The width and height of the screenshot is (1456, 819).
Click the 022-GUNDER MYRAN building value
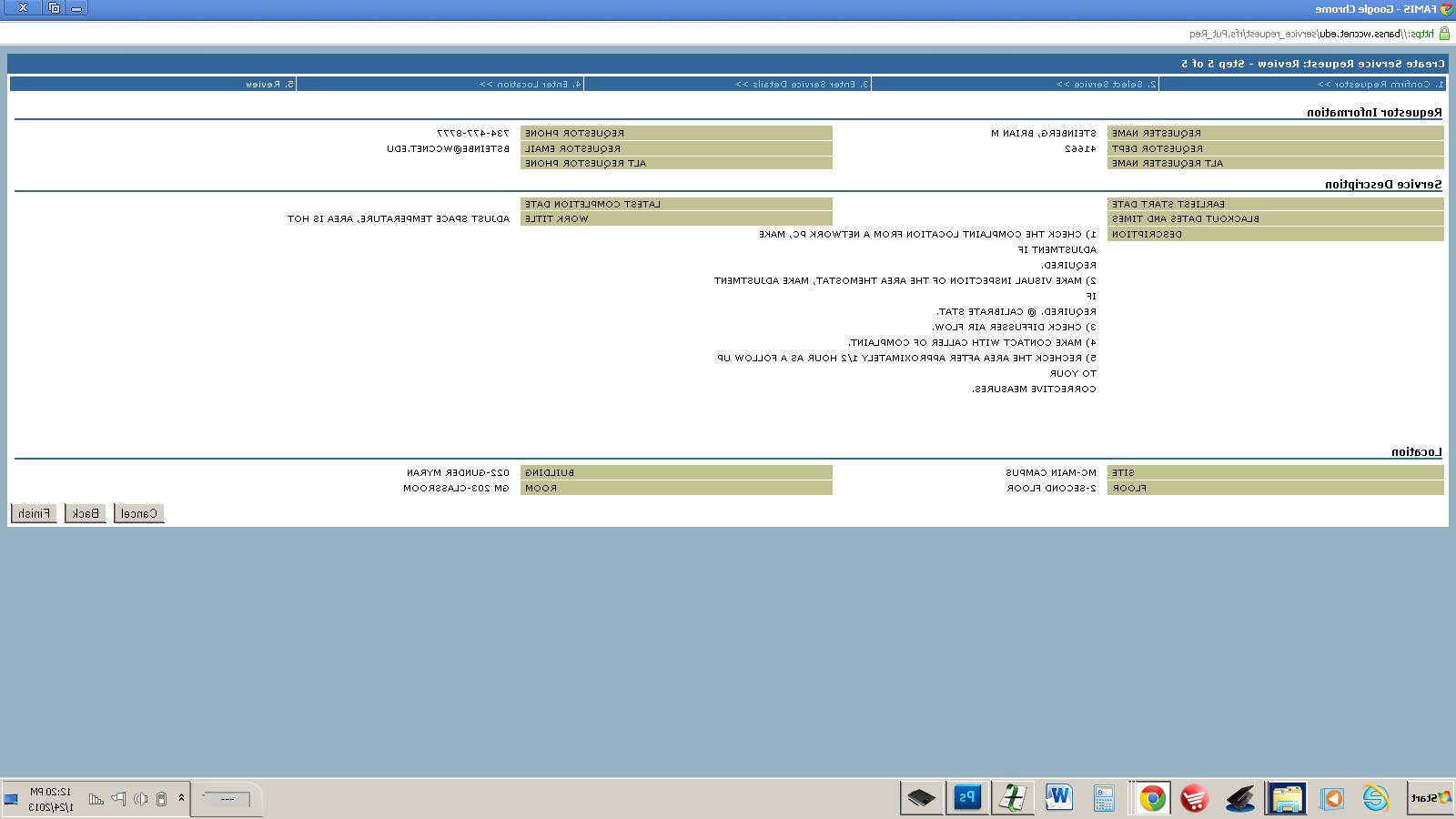click(458, 472)
